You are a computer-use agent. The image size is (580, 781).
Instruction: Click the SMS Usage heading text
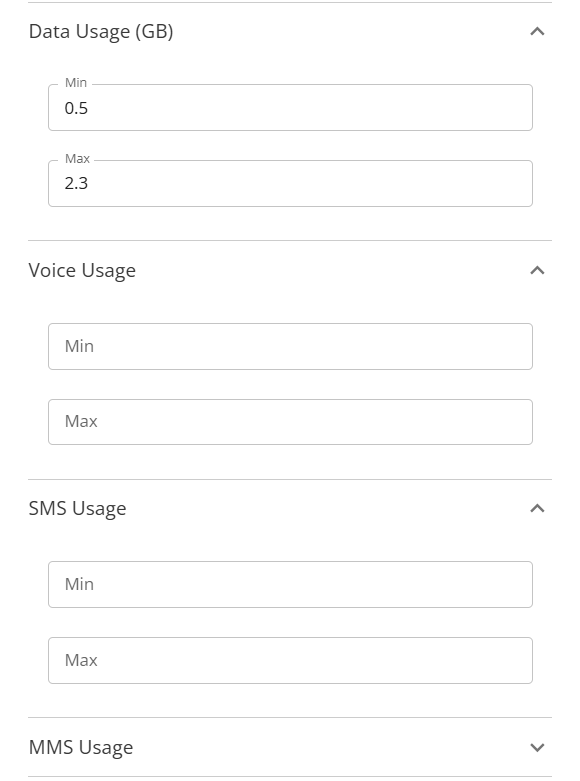[x=77, y=509]
